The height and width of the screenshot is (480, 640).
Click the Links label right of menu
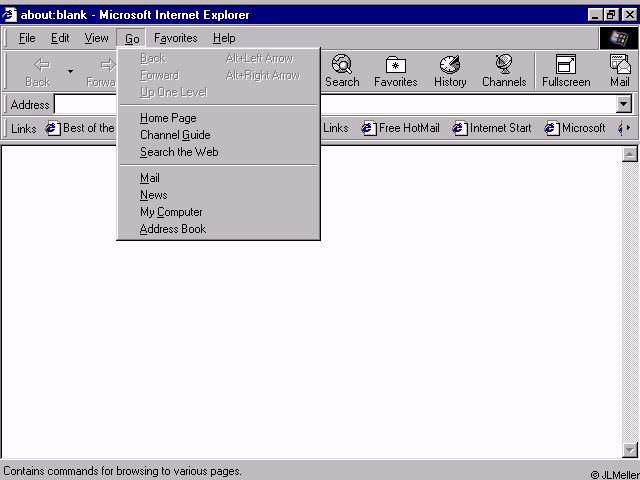pyautogui.click(x=336, y=128)
